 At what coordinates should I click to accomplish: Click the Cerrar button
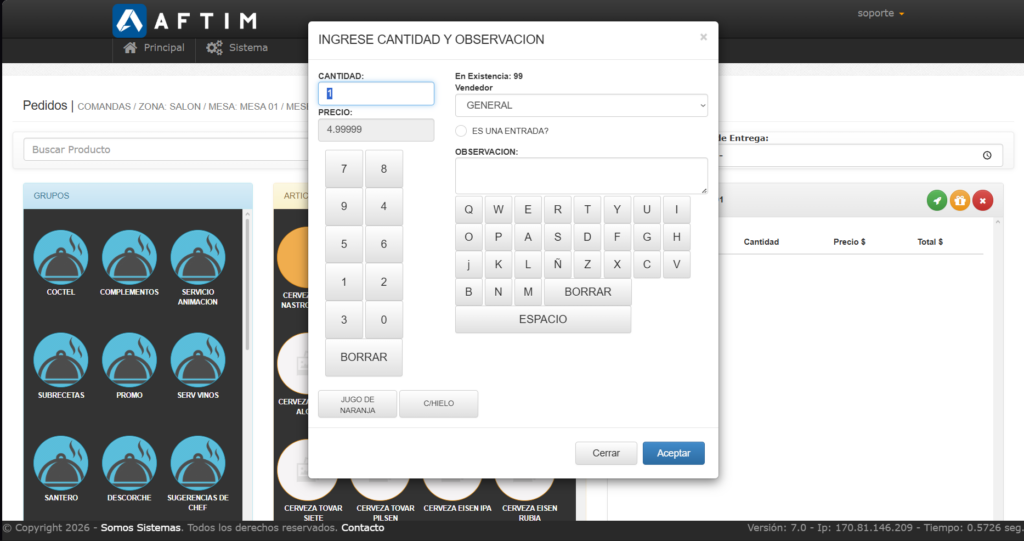[606, 453]
